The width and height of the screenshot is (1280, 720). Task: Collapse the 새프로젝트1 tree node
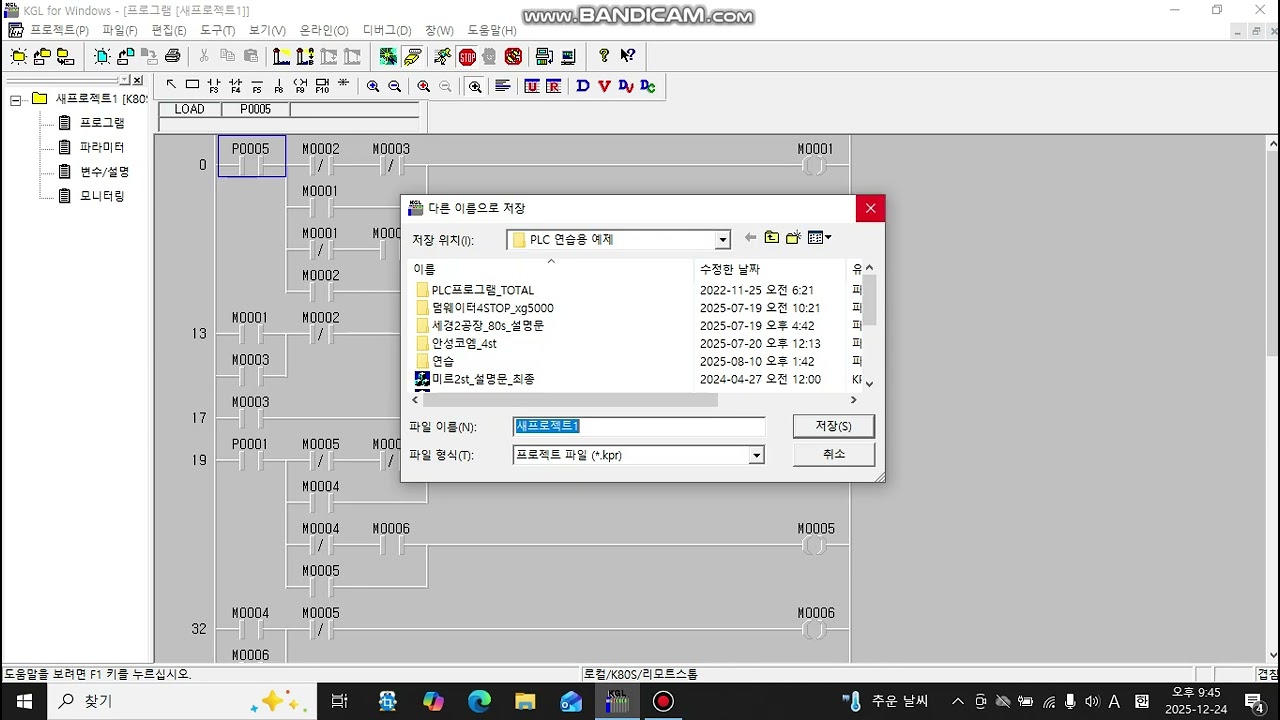tap(15, 100)
